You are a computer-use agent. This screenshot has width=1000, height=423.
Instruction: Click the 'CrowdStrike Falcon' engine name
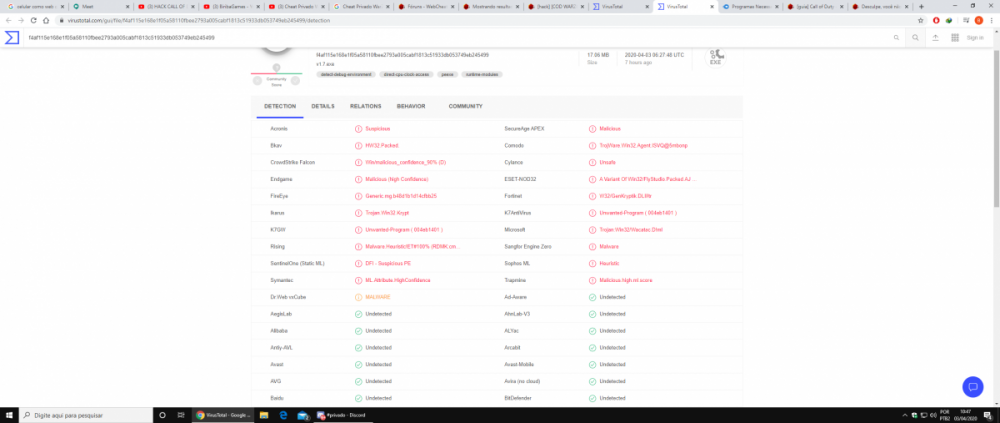pyautogui.click(x=292, y=162)
